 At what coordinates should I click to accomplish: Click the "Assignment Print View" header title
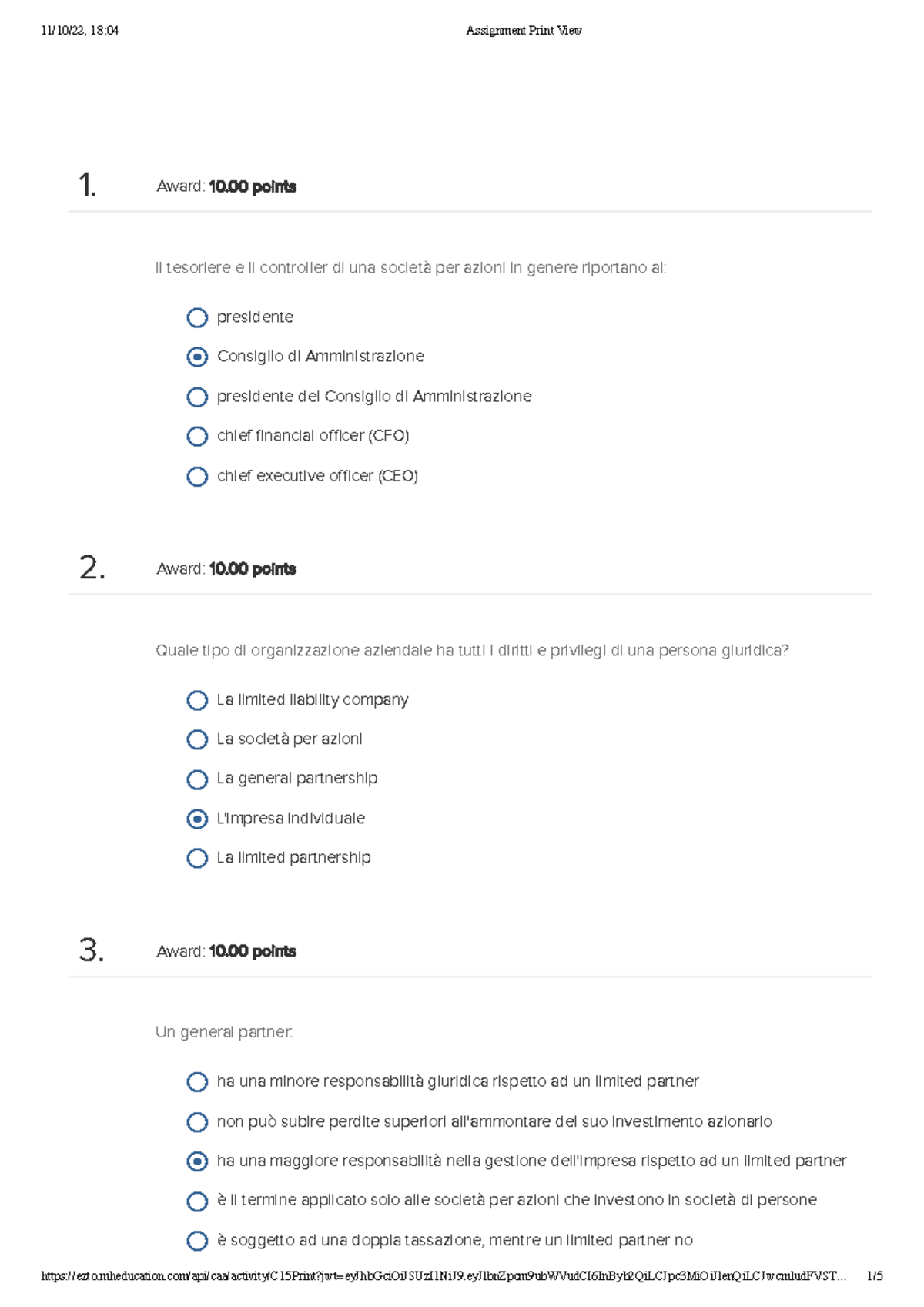point(524,31)
